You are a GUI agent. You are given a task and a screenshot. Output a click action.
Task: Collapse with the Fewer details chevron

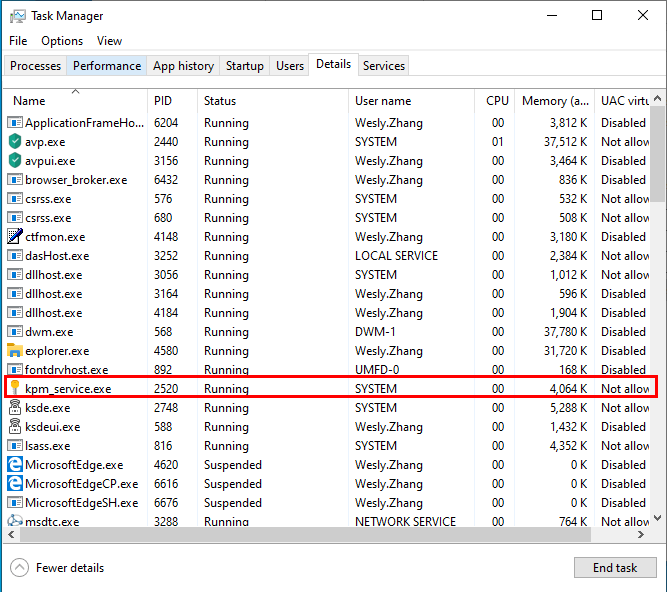[20, 568]
